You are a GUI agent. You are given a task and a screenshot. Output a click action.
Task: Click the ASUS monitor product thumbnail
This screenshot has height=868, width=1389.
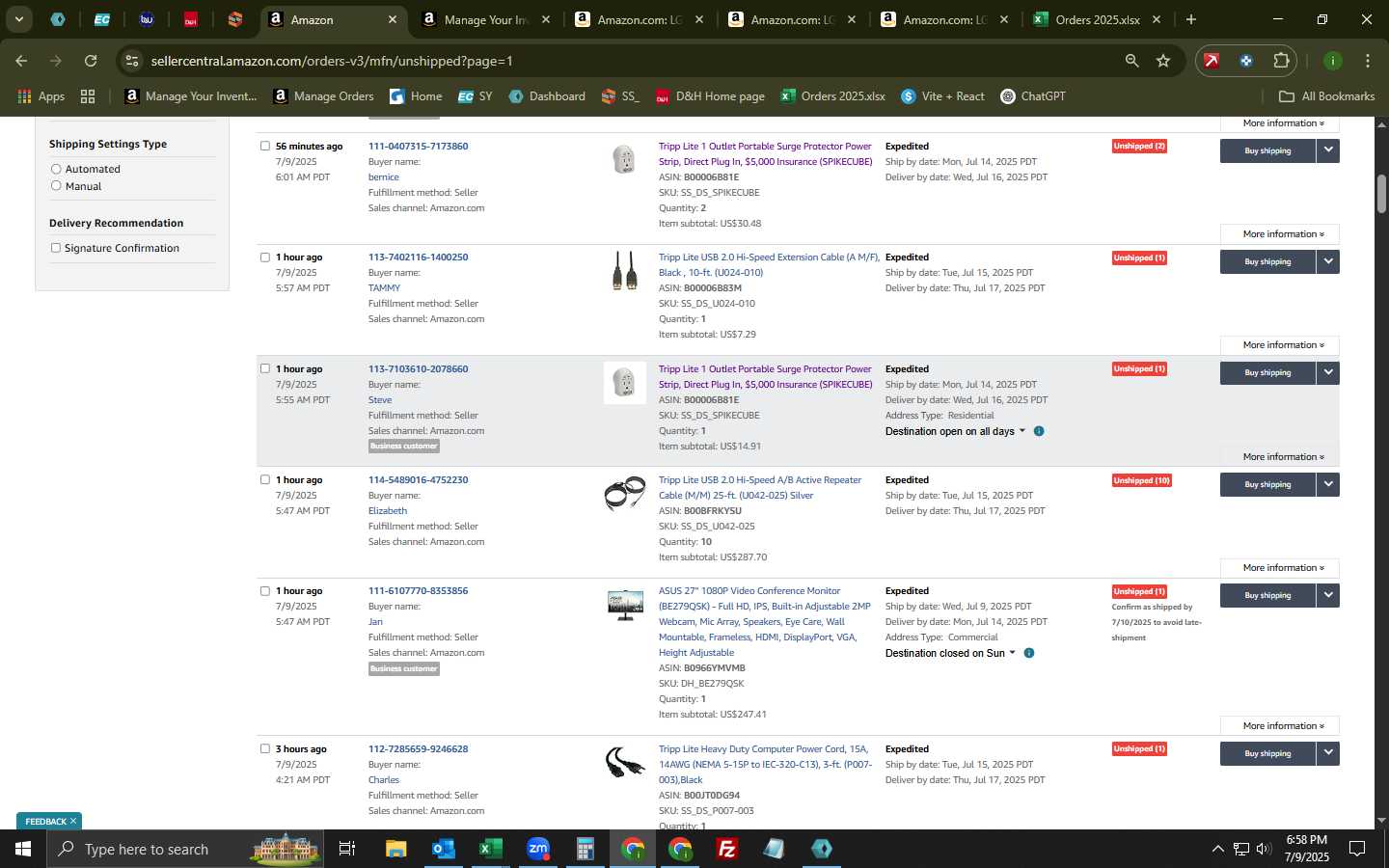point(625,605)
